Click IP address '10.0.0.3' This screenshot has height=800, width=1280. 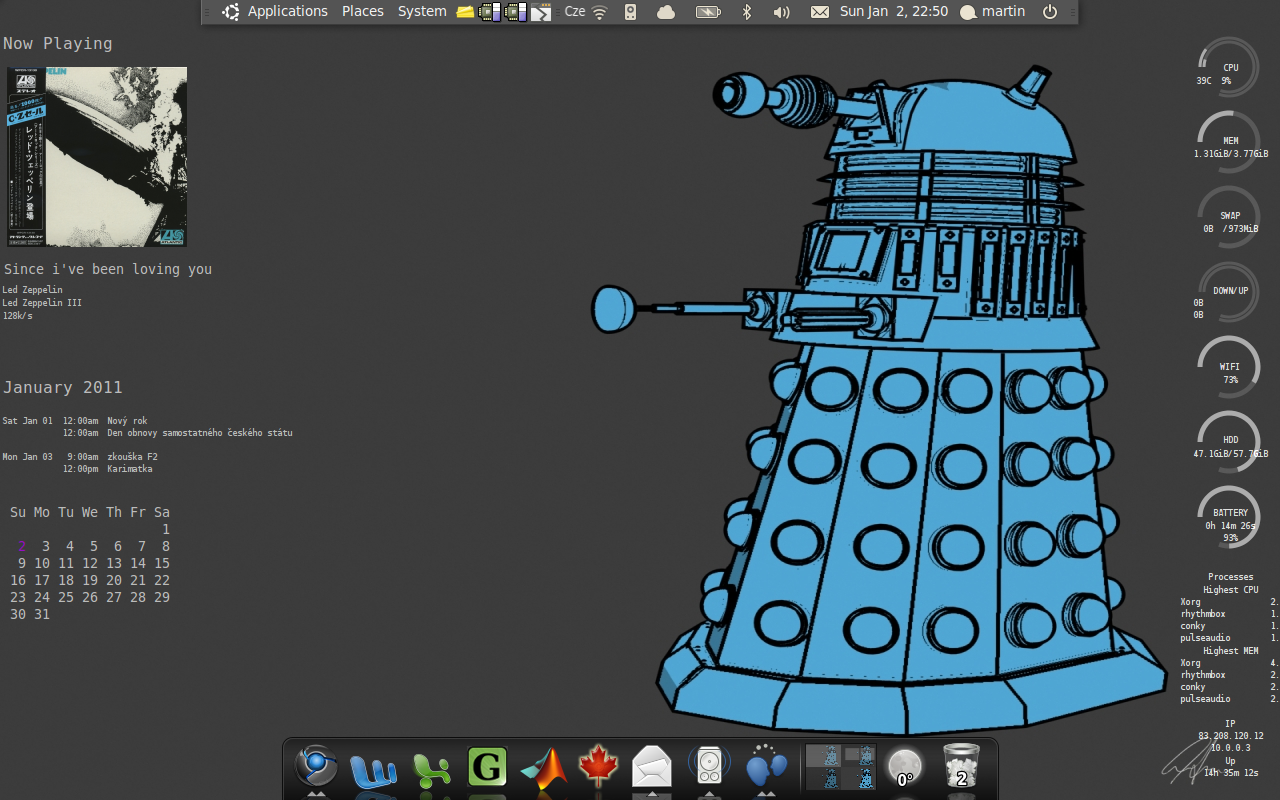click(x=1230, y=747)
